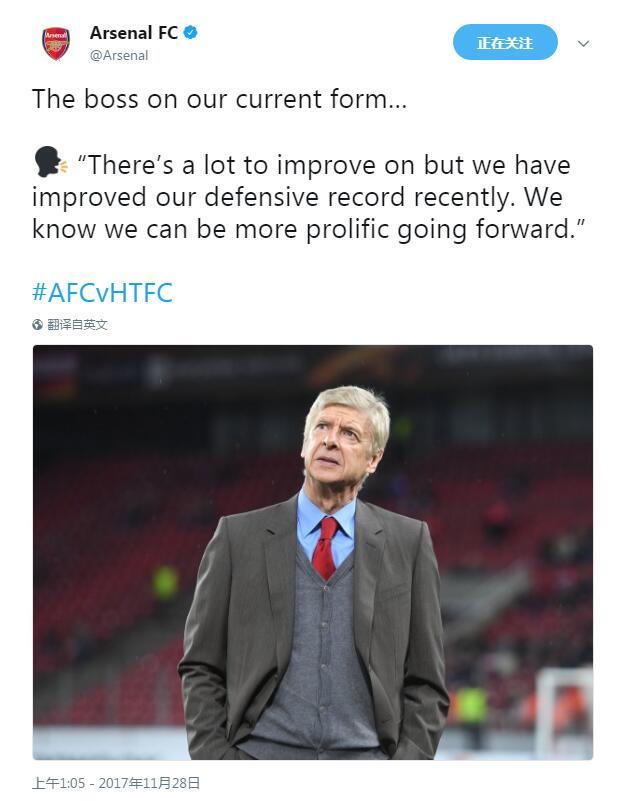Click the Arsenal club crest avatar
The height and width of the screenshot is (801, 620).
56,43
